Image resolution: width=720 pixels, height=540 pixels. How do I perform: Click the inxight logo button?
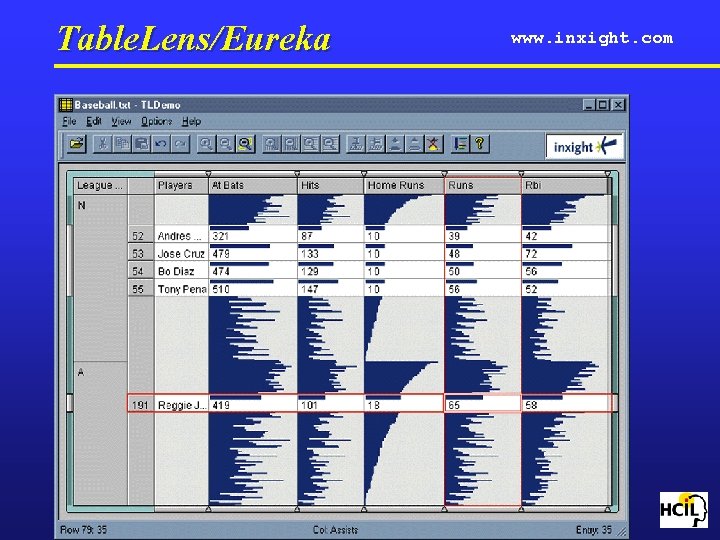pyautogui.click(x=584, y=146)
